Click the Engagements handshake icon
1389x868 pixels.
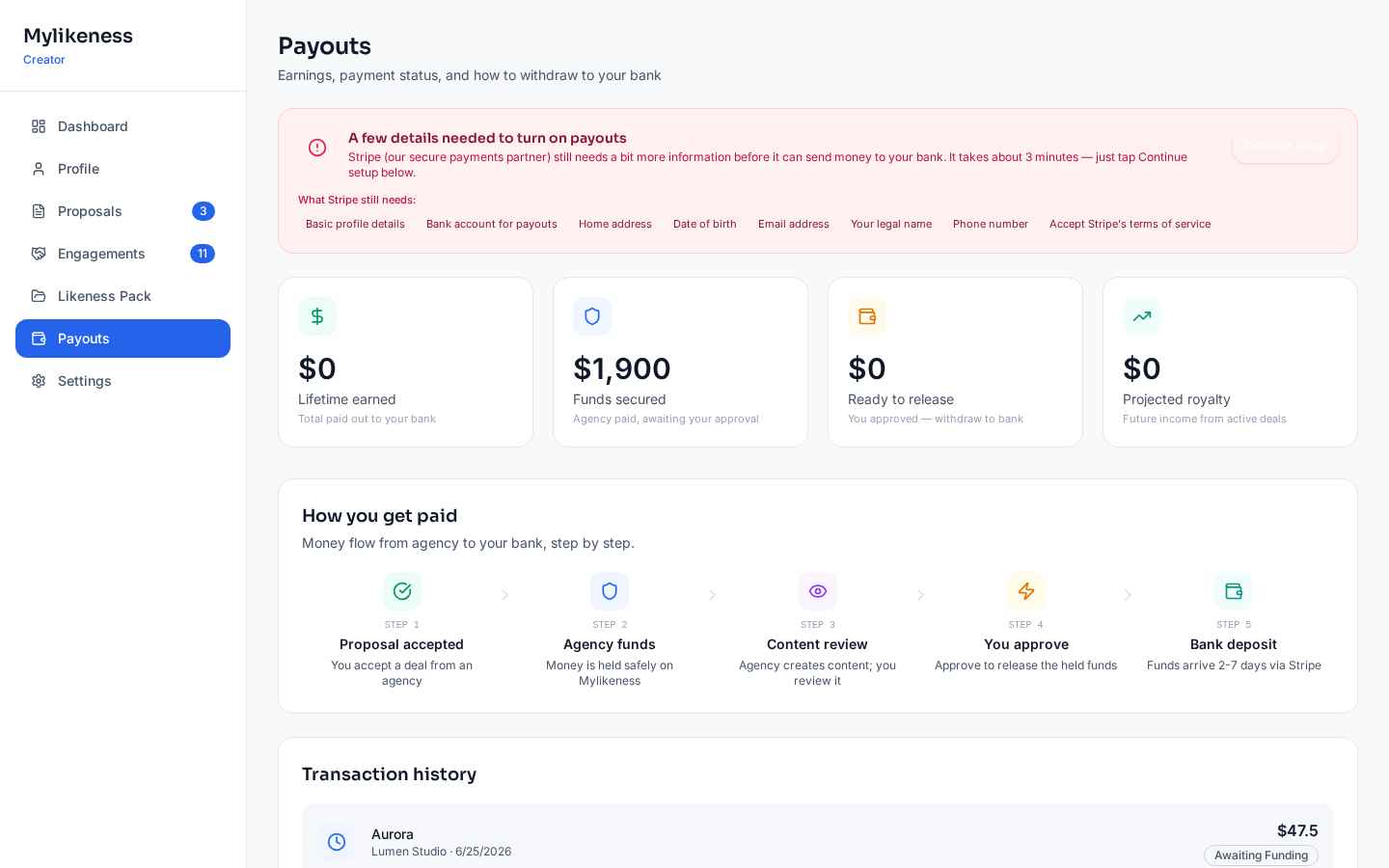(39, 254)
